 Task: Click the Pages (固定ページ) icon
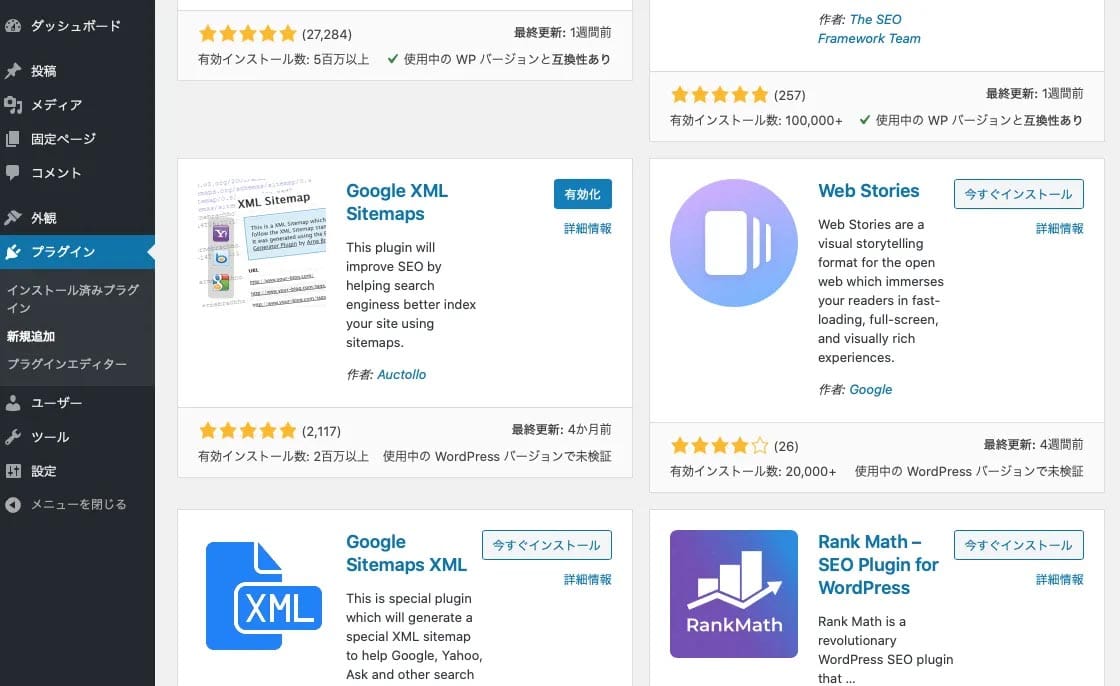point(13,139)
